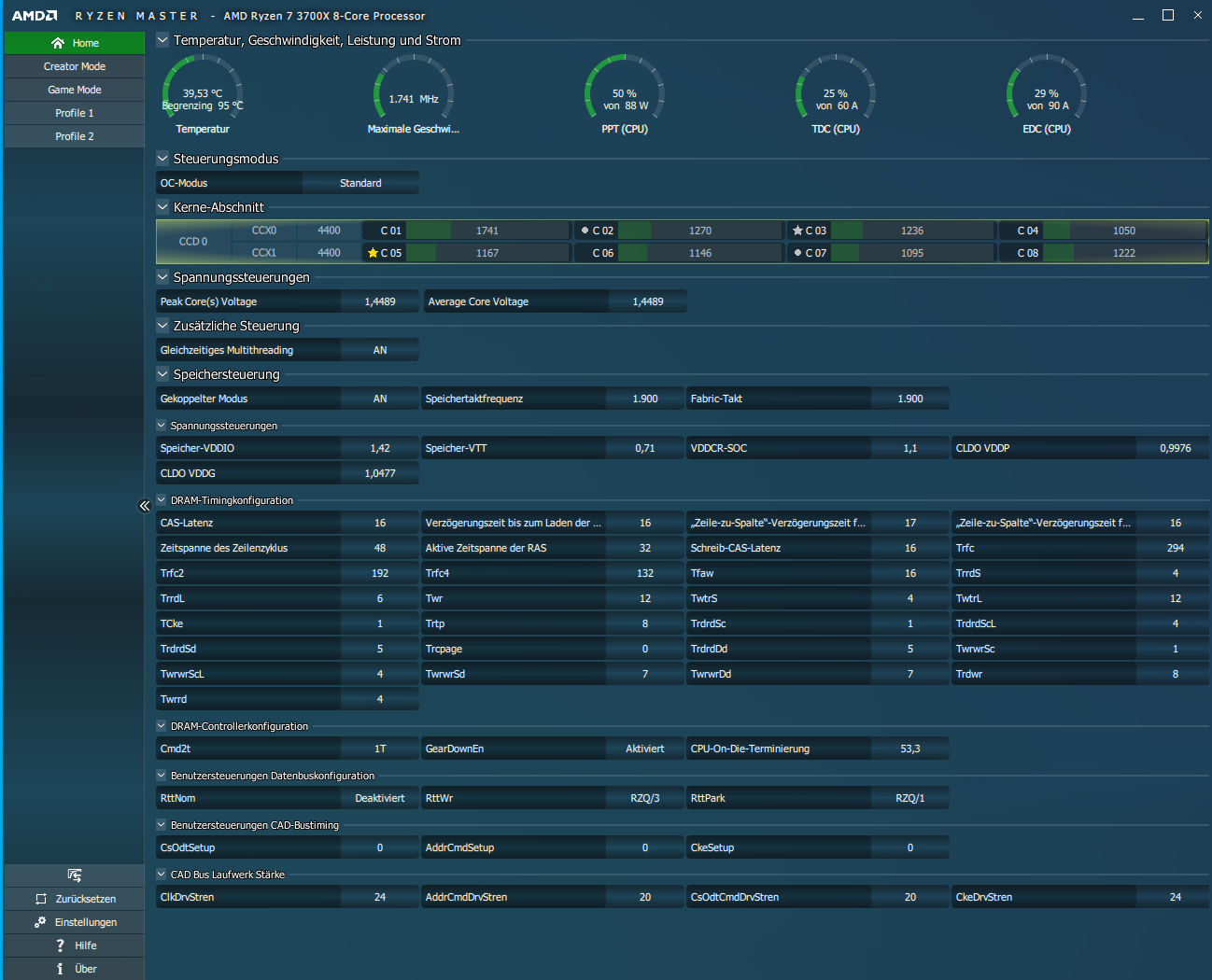Click the dot marker on core C 02
1212x980 pixels.
coord(585,231)
